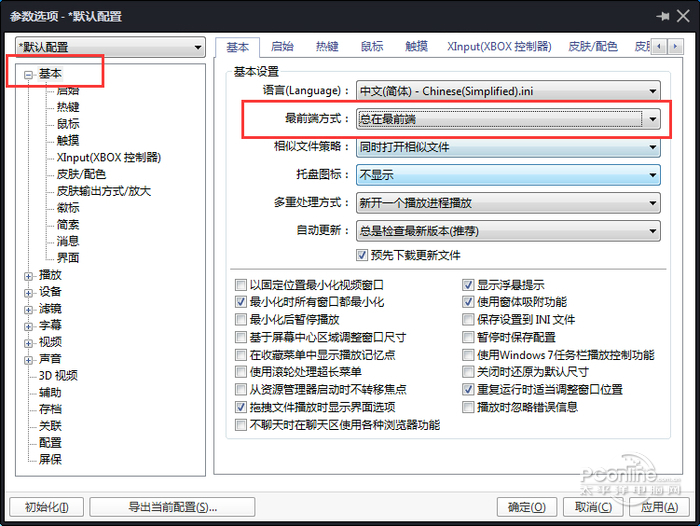Enable 从资源管理器启动时不转移焦点
Screen dimensions: 700x526
pyautogui.click(x=241, y=389)
